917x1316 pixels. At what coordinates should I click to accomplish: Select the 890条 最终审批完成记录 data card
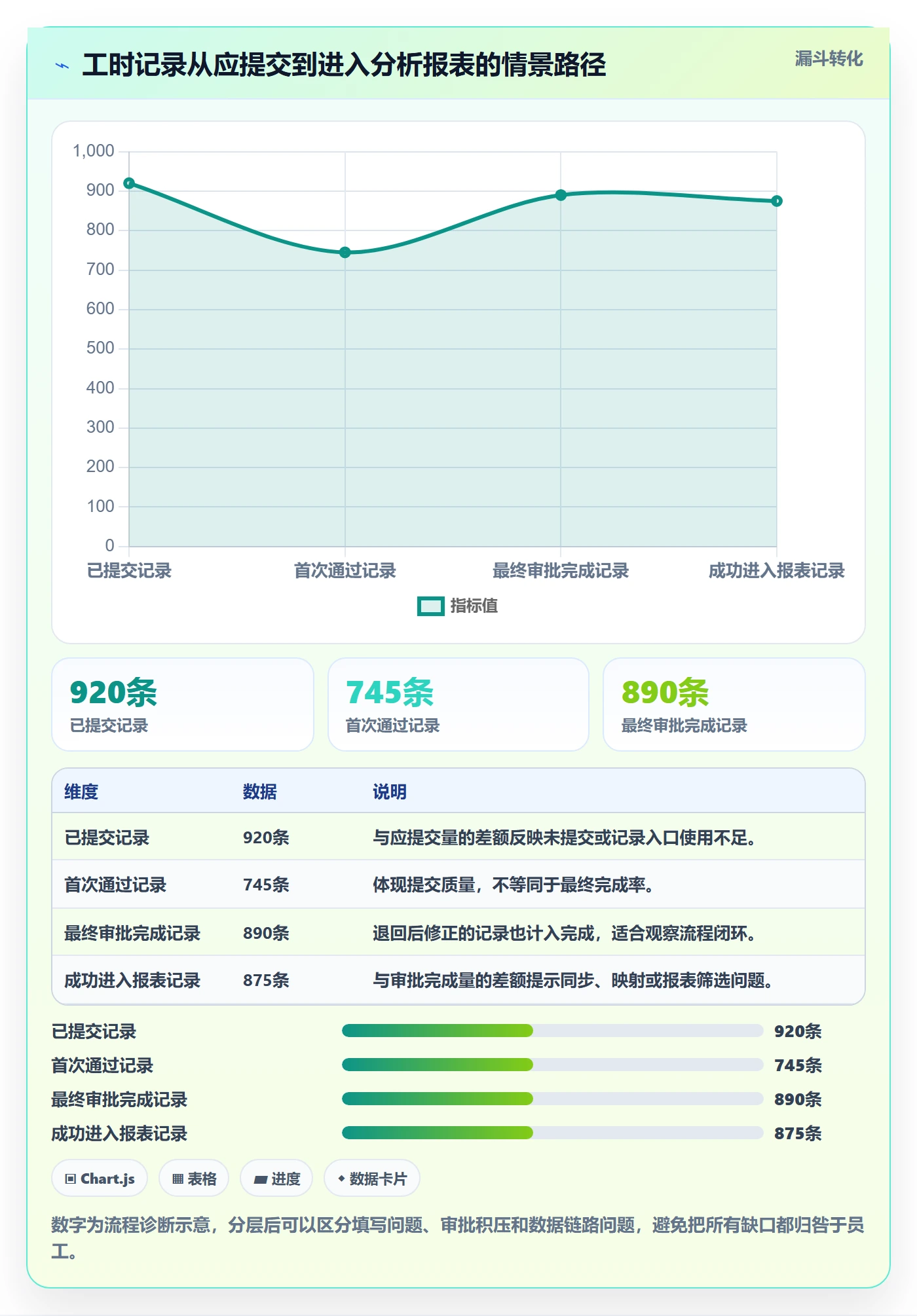[734, 704]
